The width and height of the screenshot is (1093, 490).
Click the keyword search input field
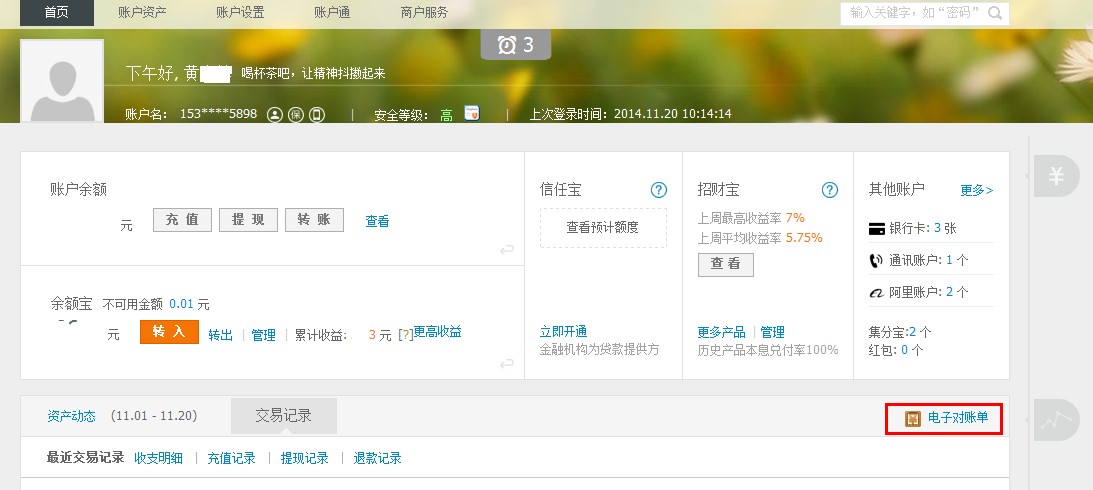tap(912, 13)
